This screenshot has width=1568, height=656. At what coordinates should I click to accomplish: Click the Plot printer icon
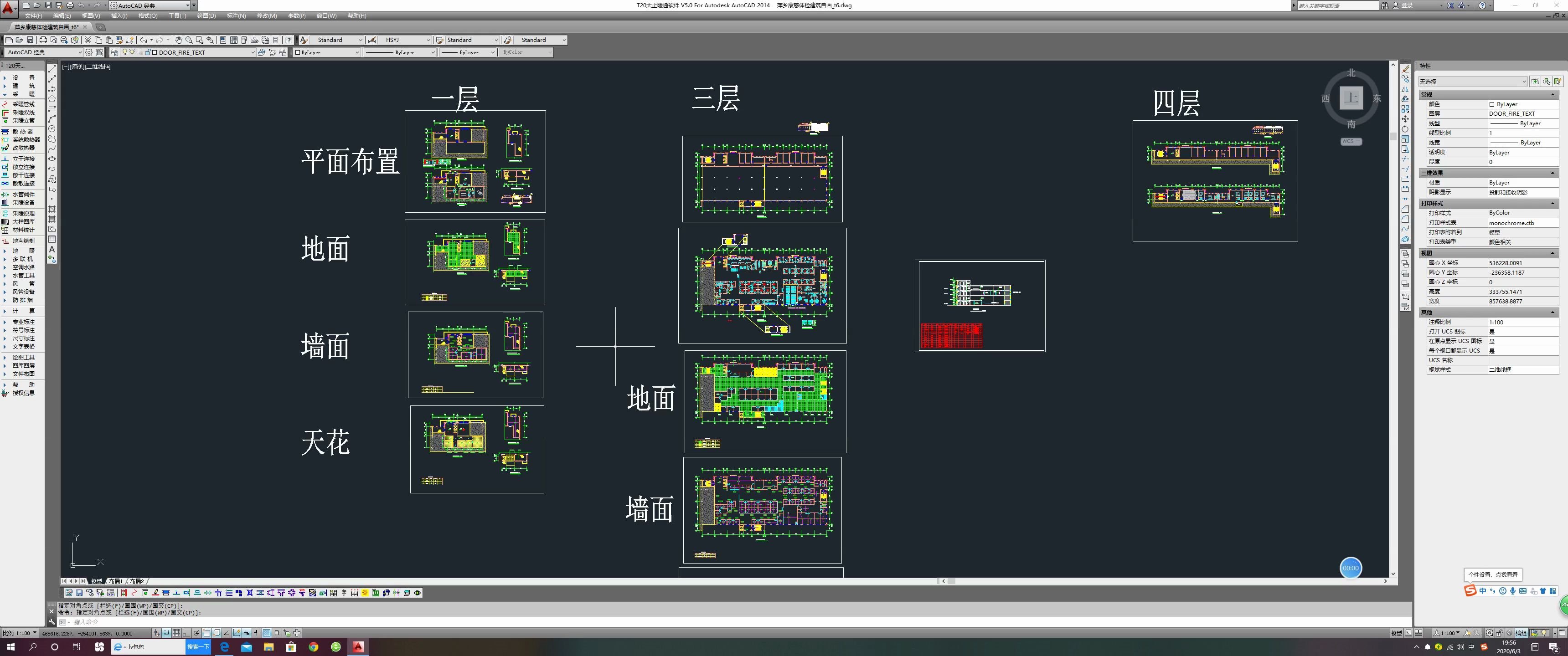click(x=43, y=40)
